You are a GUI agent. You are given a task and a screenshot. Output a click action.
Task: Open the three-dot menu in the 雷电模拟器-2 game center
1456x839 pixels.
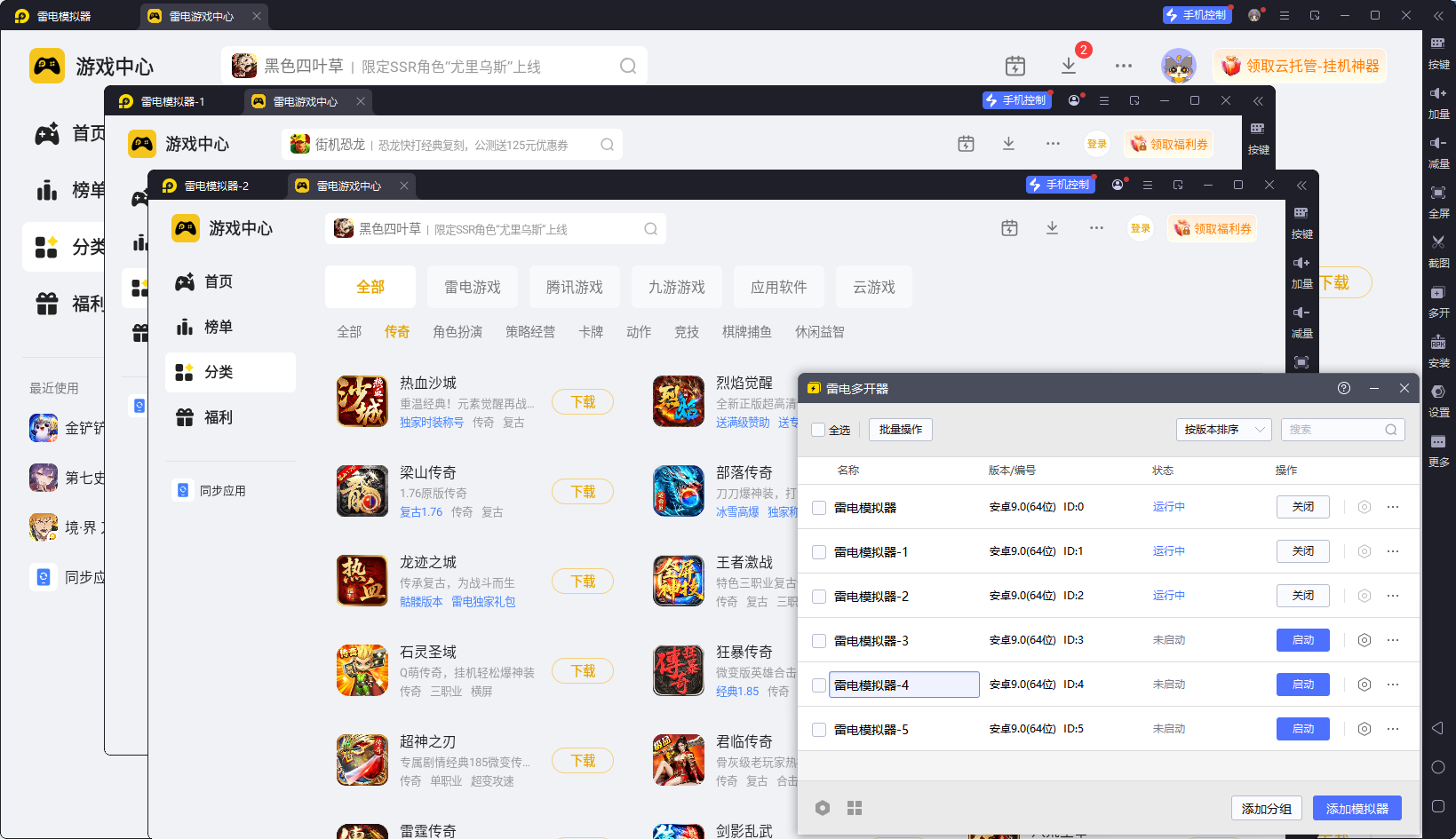(1097, 228)
